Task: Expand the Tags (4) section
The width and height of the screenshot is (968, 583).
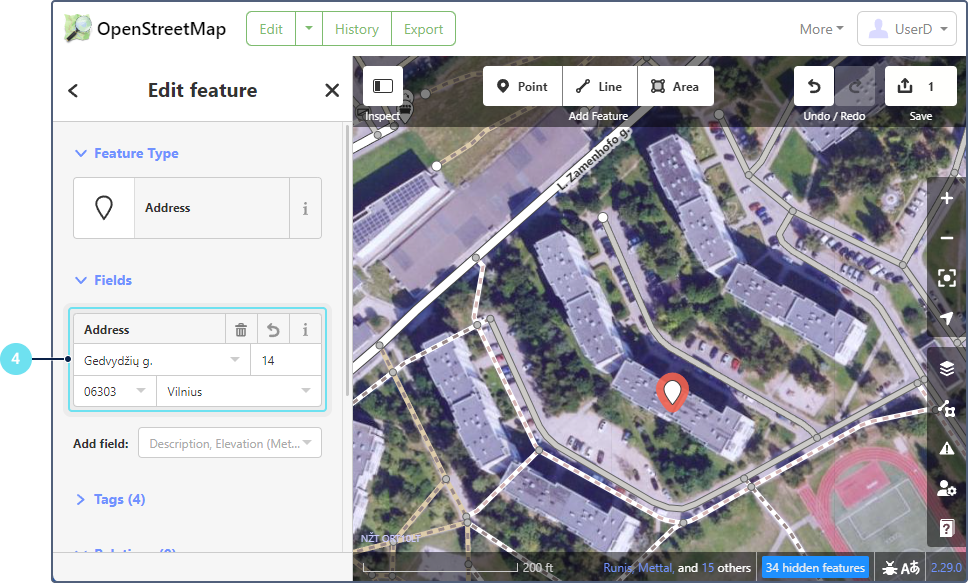Action: click(111, 499)
